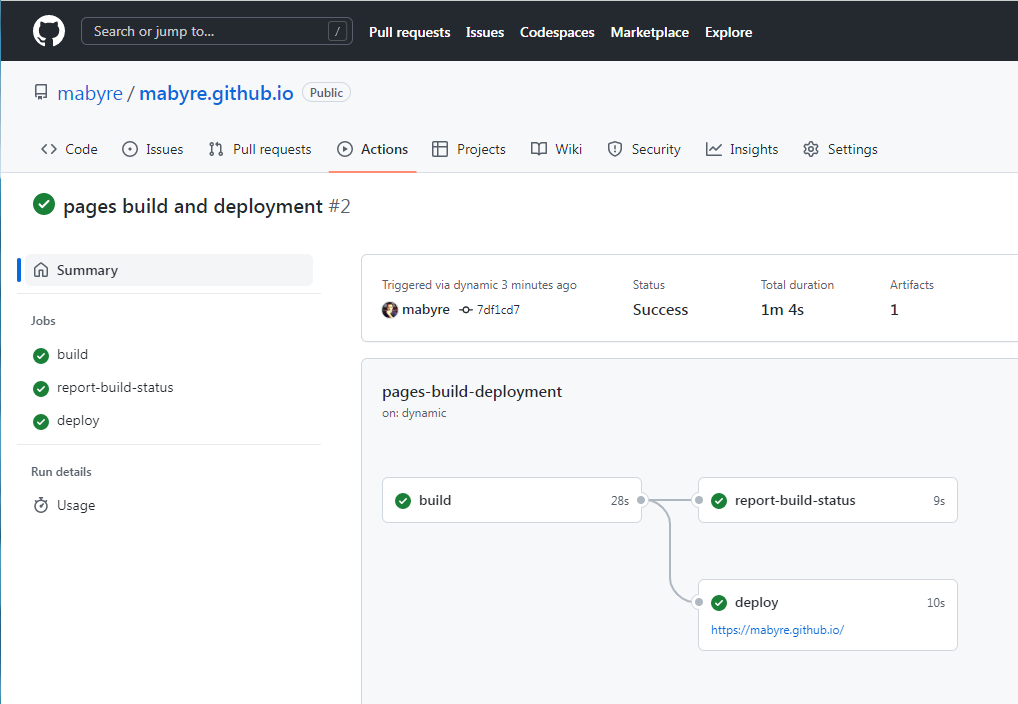Open the Artifacts count of 1
The image size is (1018, 704).
(x=894, y=310)
